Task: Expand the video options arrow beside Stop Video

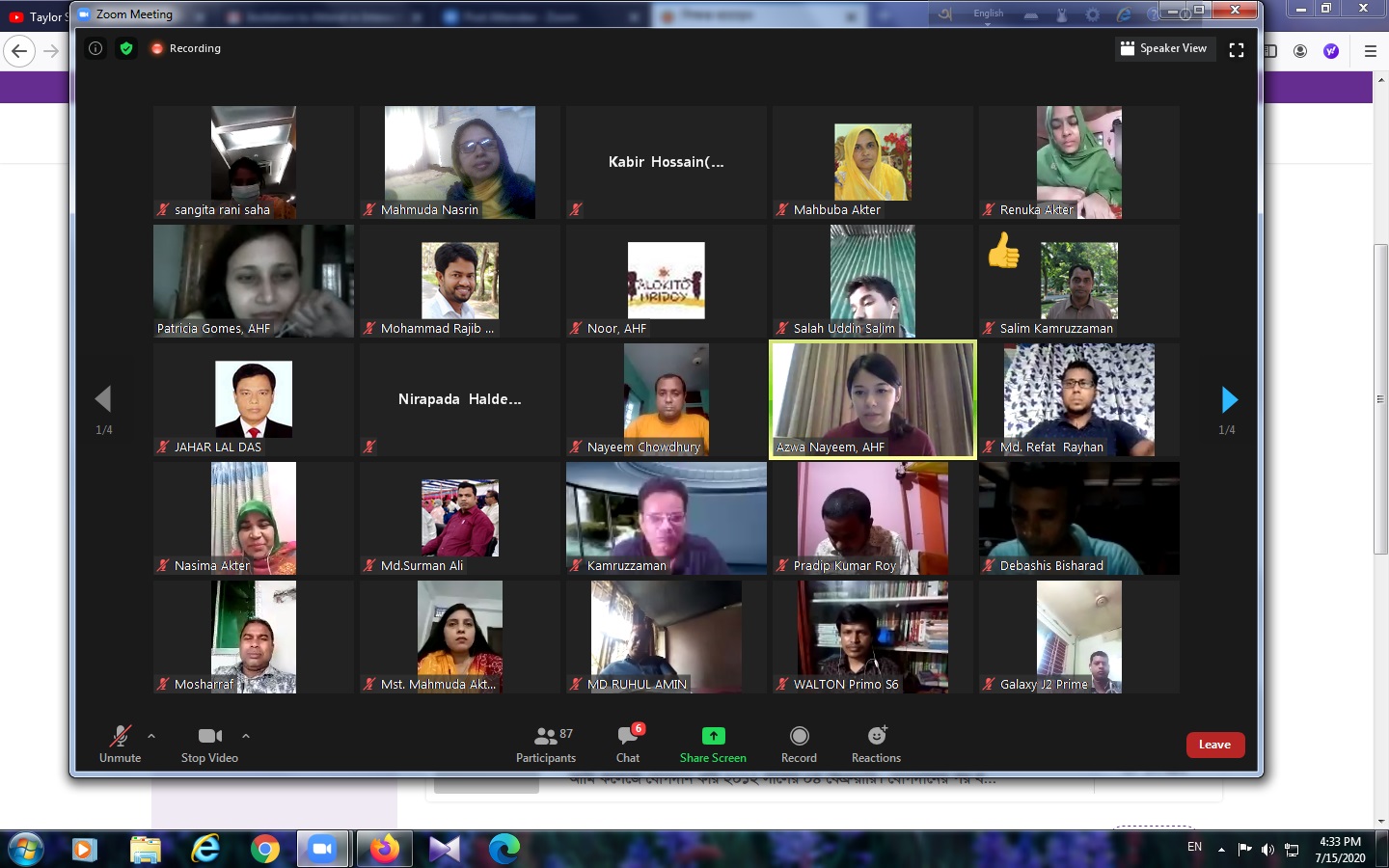Action: 246,736
